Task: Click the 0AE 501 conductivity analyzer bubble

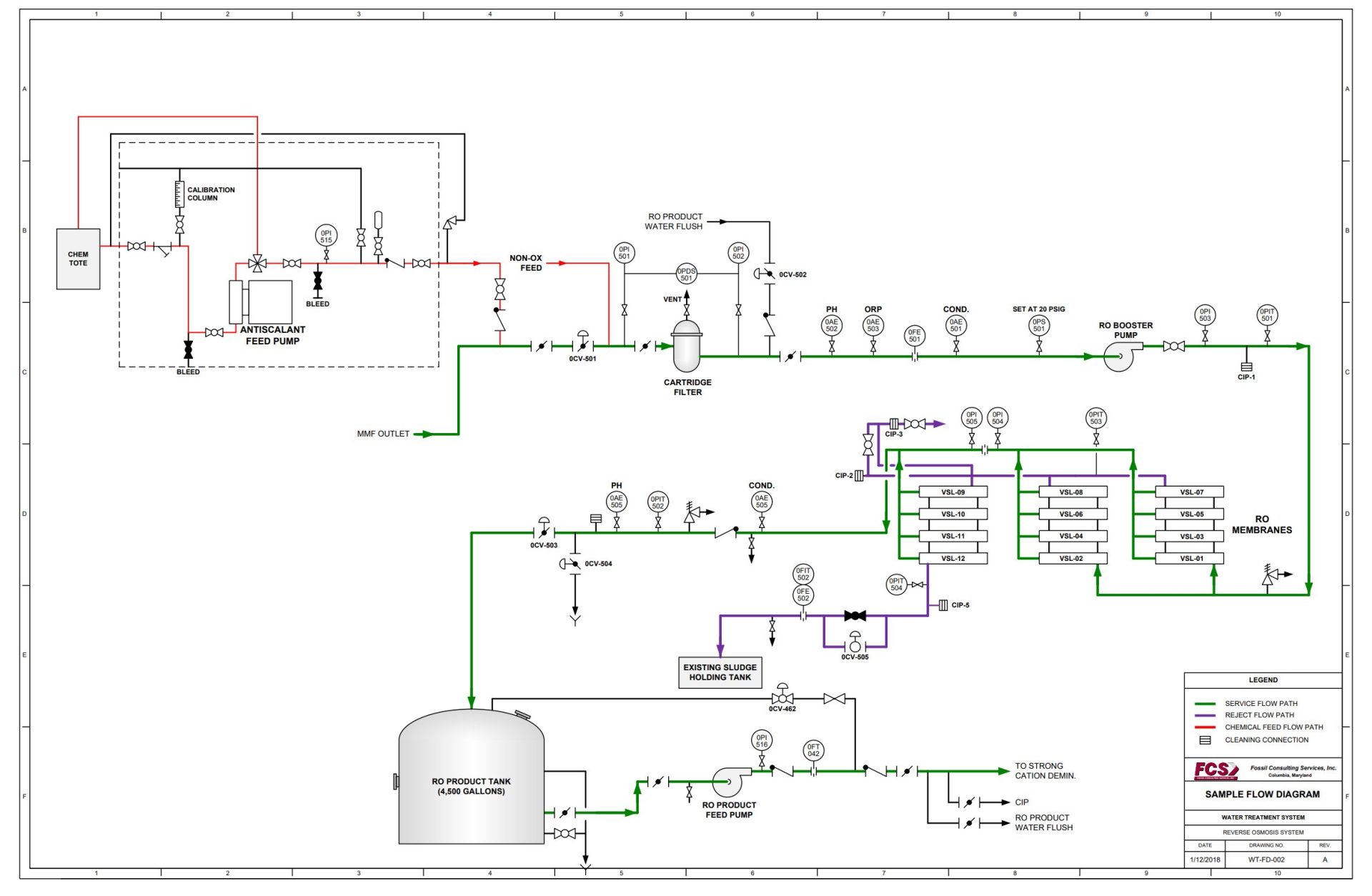Action: [x=956, y=326]
